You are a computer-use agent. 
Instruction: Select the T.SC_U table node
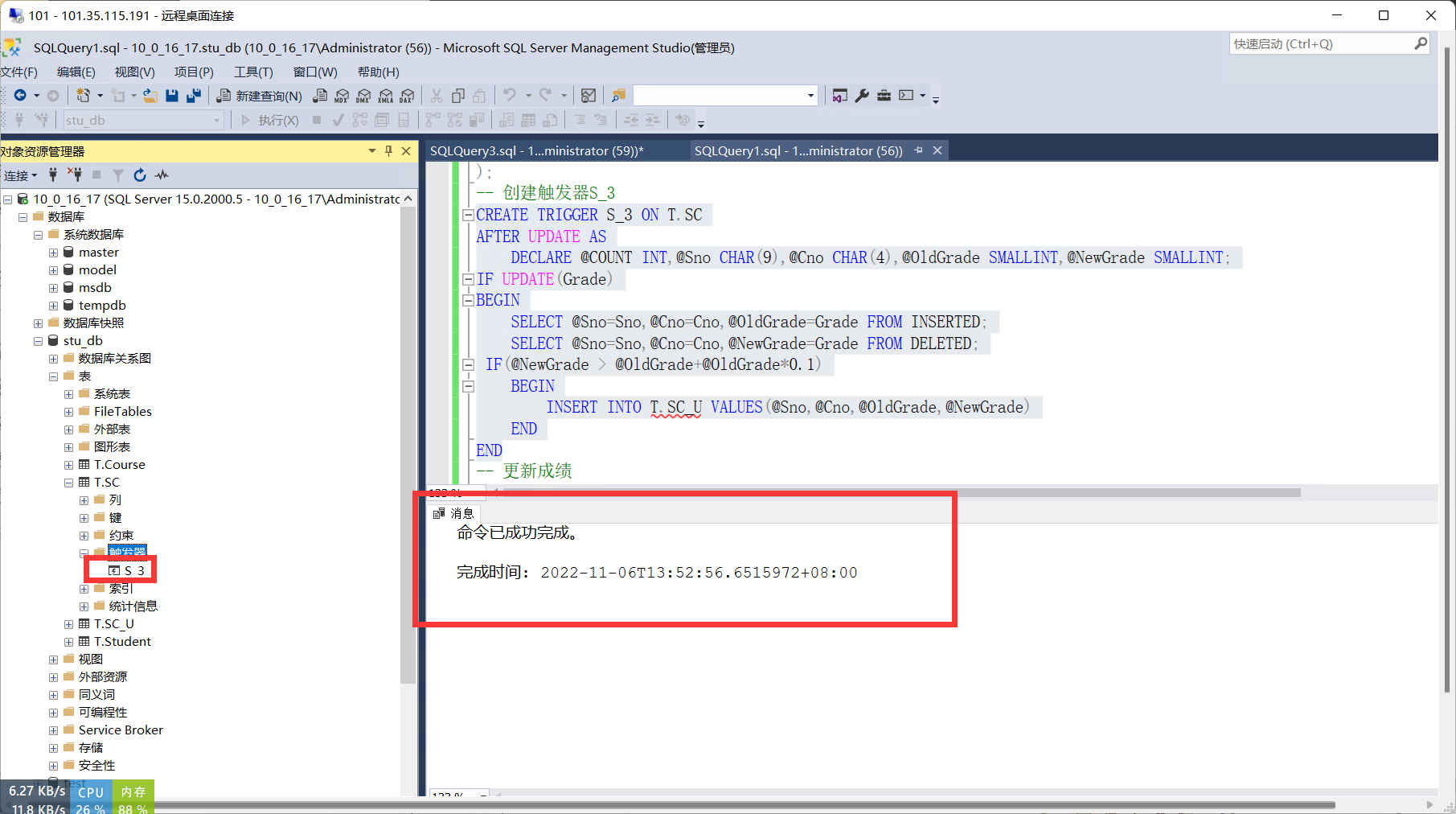tap(113, 624)
